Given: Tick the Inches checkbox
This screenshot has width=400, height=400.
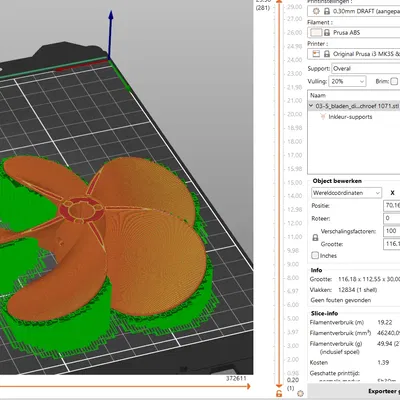Looking at the screenshot, I should point(315,256).
